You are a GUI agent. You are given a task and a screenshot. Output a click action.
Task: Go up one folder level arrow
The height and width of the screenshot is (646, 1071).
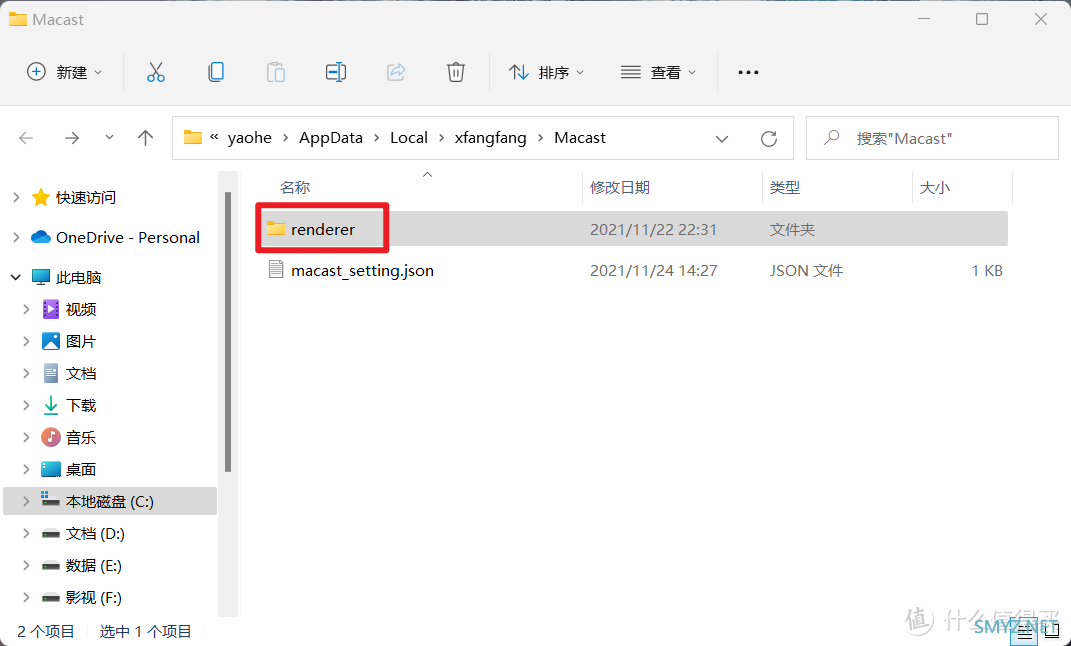(145, 138)
